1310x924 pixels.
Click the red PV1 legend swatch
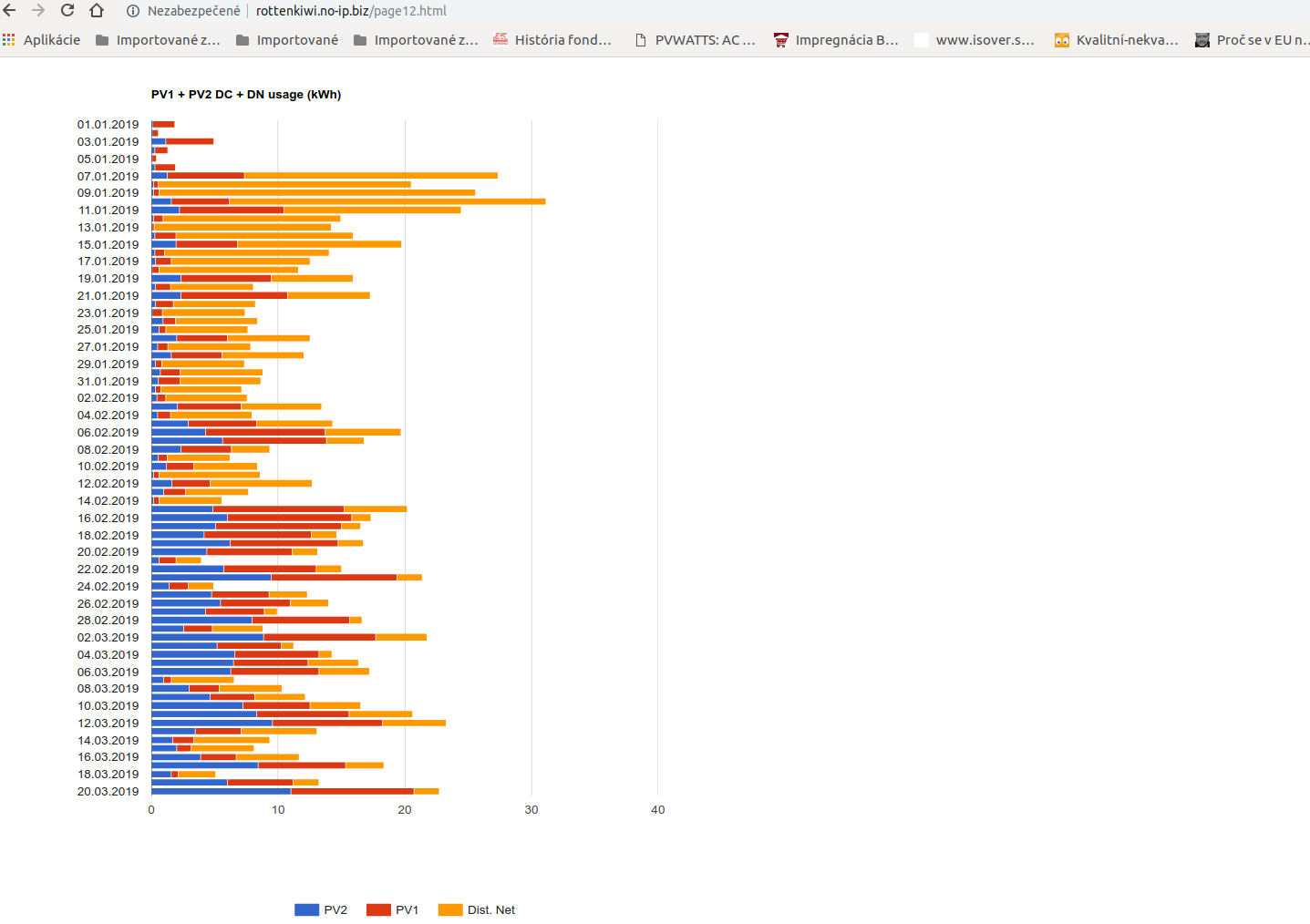tap(378, 909)
